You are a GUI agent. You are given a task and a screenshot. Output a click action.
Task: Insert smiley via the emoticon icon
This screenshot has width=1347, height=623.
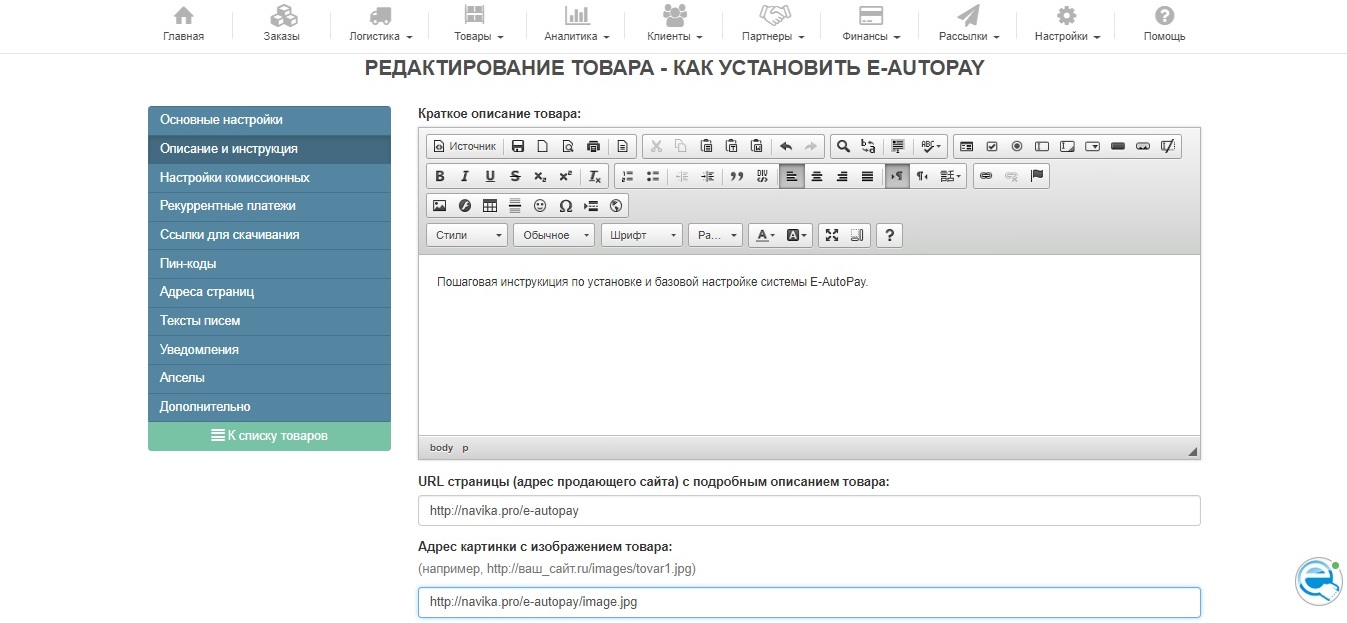(x=540, y=206)
